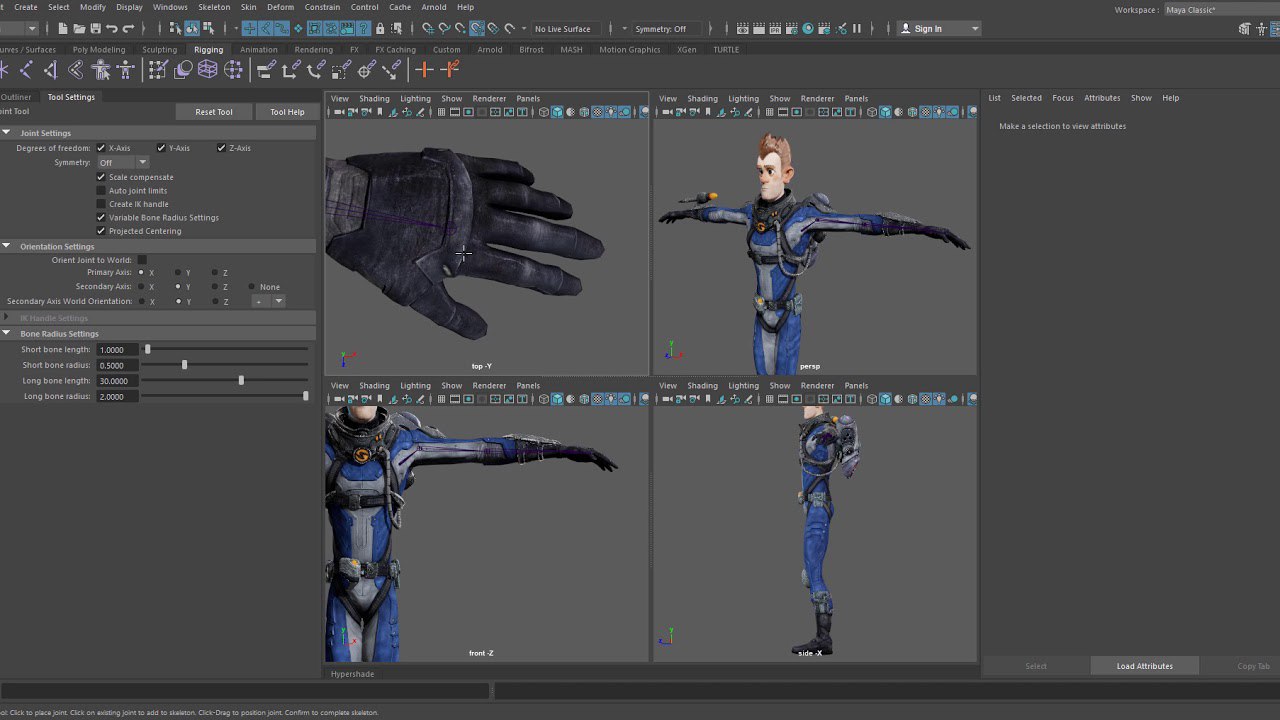Open Symmetry dropdown in Joint Settings
Viewport: 1280px width, 720px height.
[x=123, y=162]
